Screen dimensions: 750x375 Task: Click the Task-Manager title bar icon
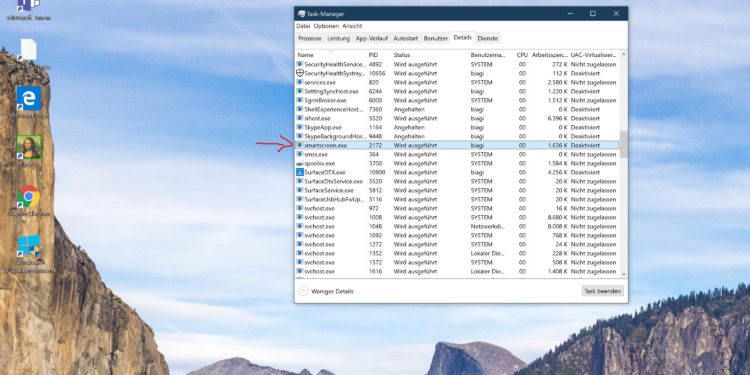[301, 14]
